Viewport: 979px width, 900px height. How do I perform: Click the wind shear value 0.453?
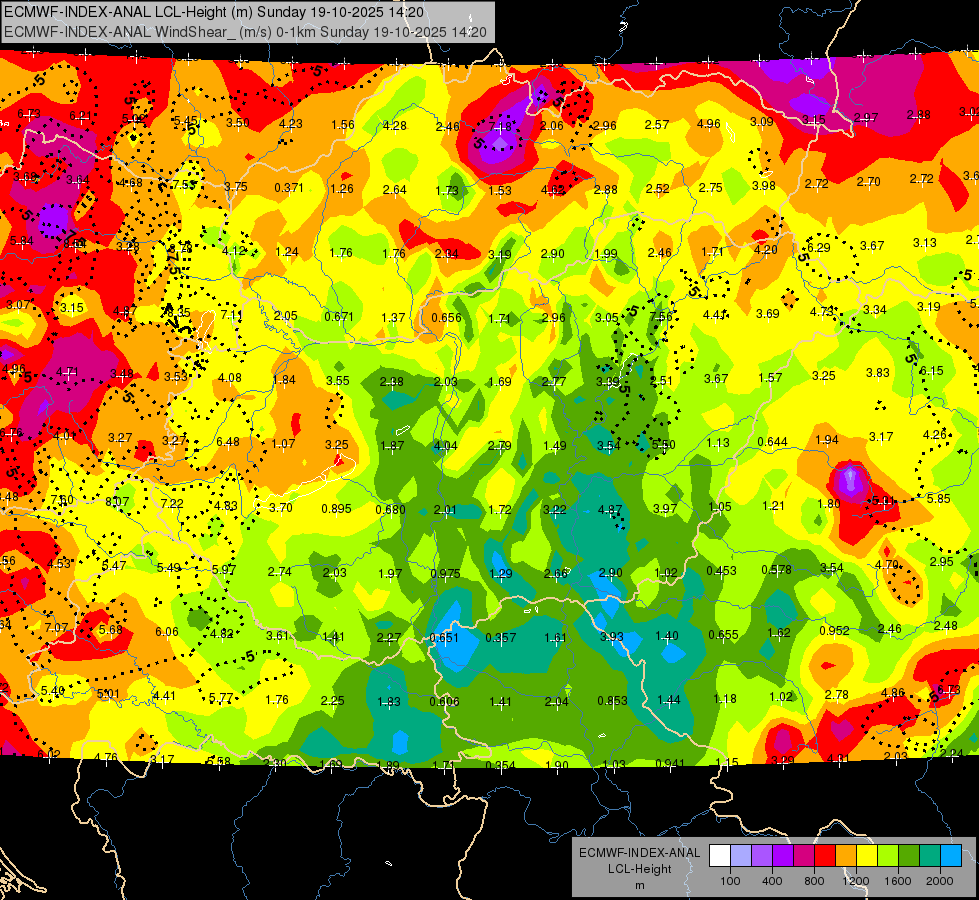point(721,571)
